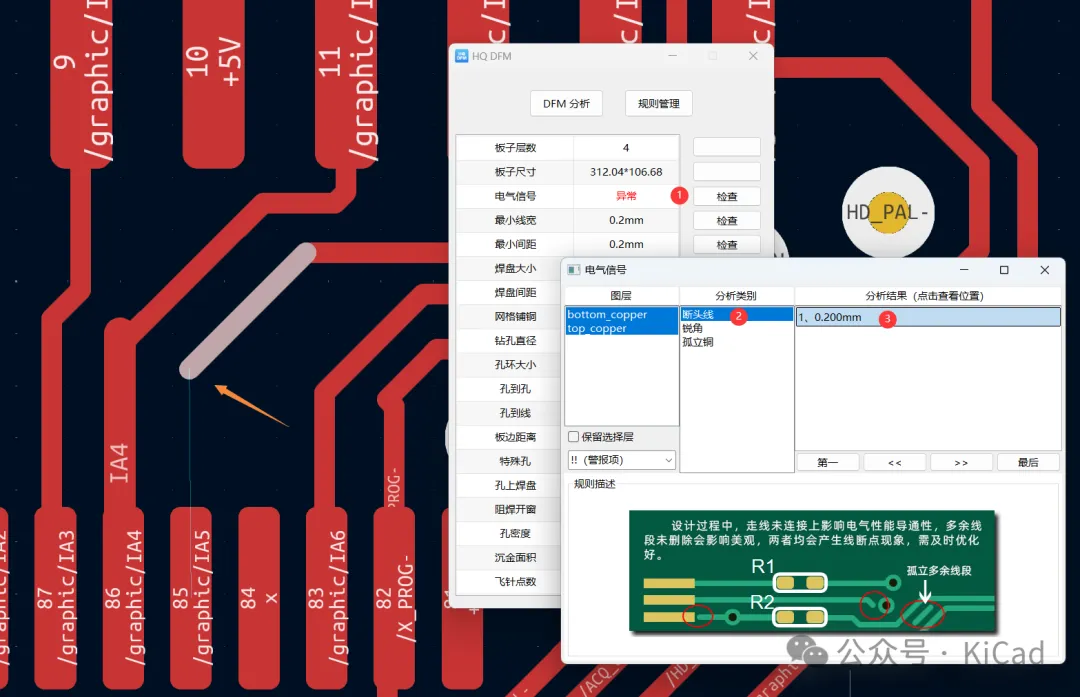The image size is (1080, 697).
Task: Expand the 警报项 dropdown
Action: pyautogui.click(x=621, y=460)
